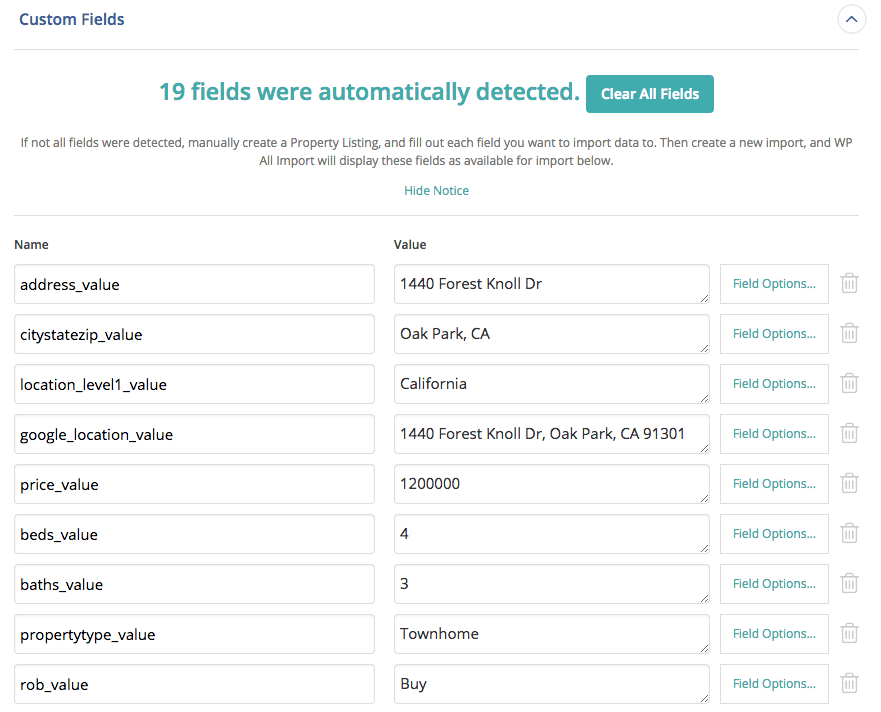
Task: Click the Clear All Fields button
Action: pos(650,94)
